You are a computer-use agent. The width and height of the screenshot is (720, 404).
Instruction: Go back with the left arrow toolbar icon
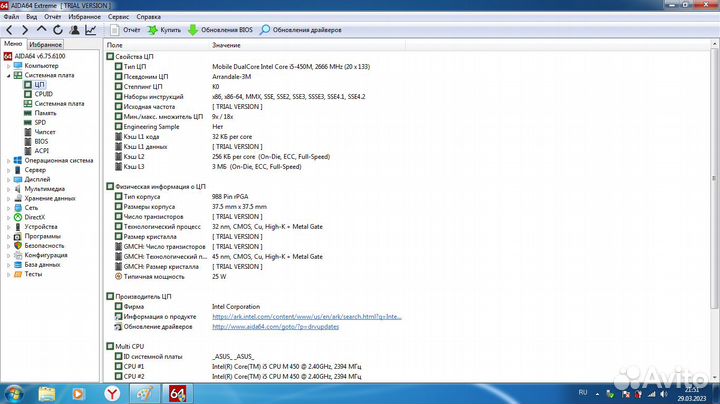point(9,30)
